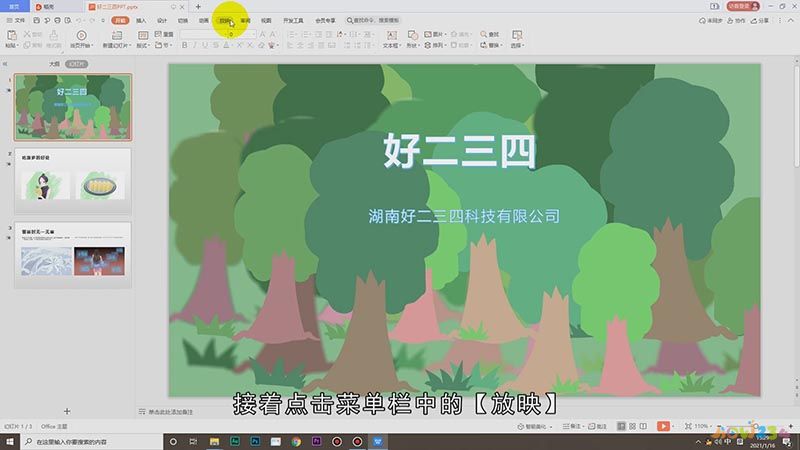Select slide 2 thumbnail with two images
This screenshot has width=800, height=450.
pyautogui.click(x=73, y=181)
